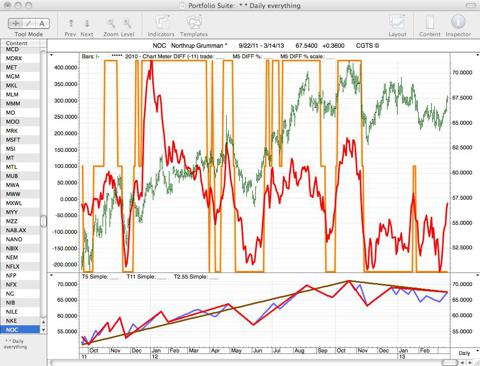Select NAB.AX in the symbol list
This screenshot has height=366, width=480.
click(x=20, y=230)
